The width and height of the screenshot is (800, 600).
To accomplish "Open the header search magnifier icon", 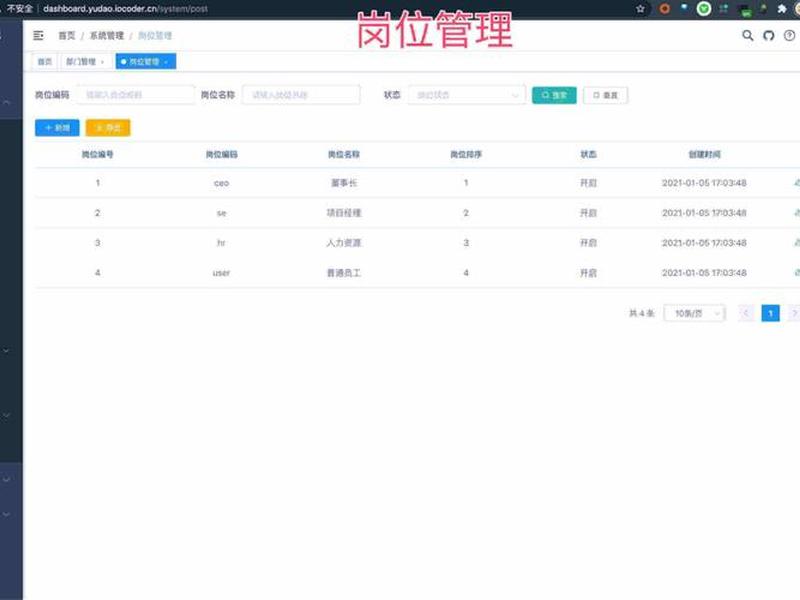I will (x=747, y=35).
